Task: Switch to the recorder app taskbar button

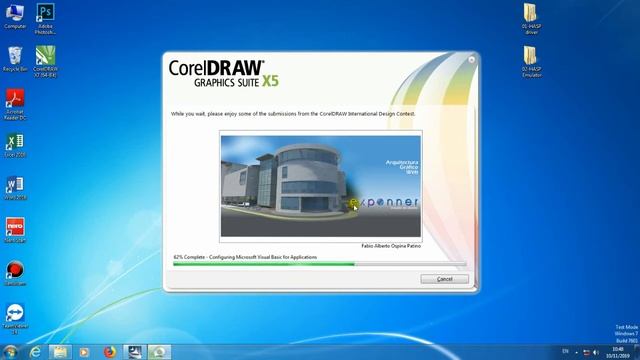Action: [135, 352]
